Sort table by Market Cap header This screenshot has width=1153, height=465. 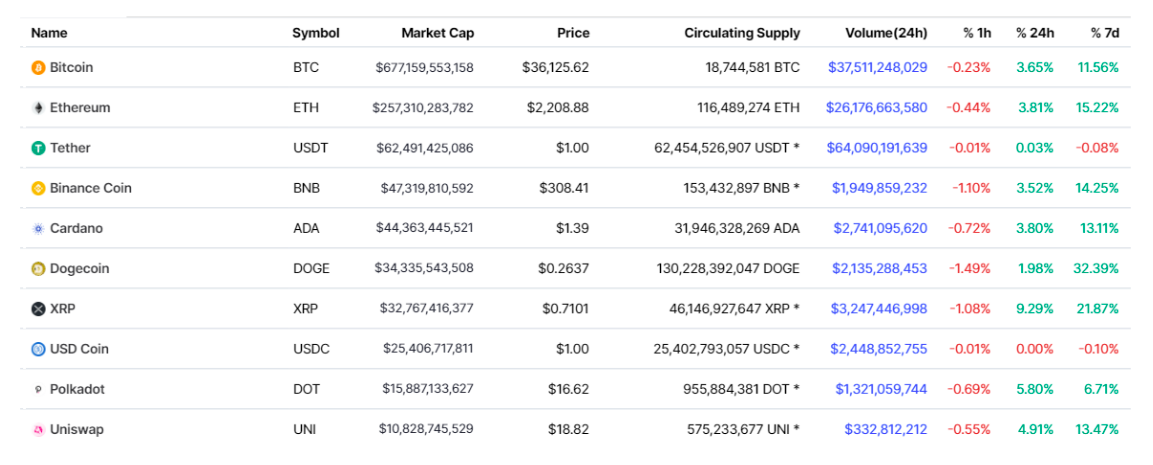coord(437,33)
